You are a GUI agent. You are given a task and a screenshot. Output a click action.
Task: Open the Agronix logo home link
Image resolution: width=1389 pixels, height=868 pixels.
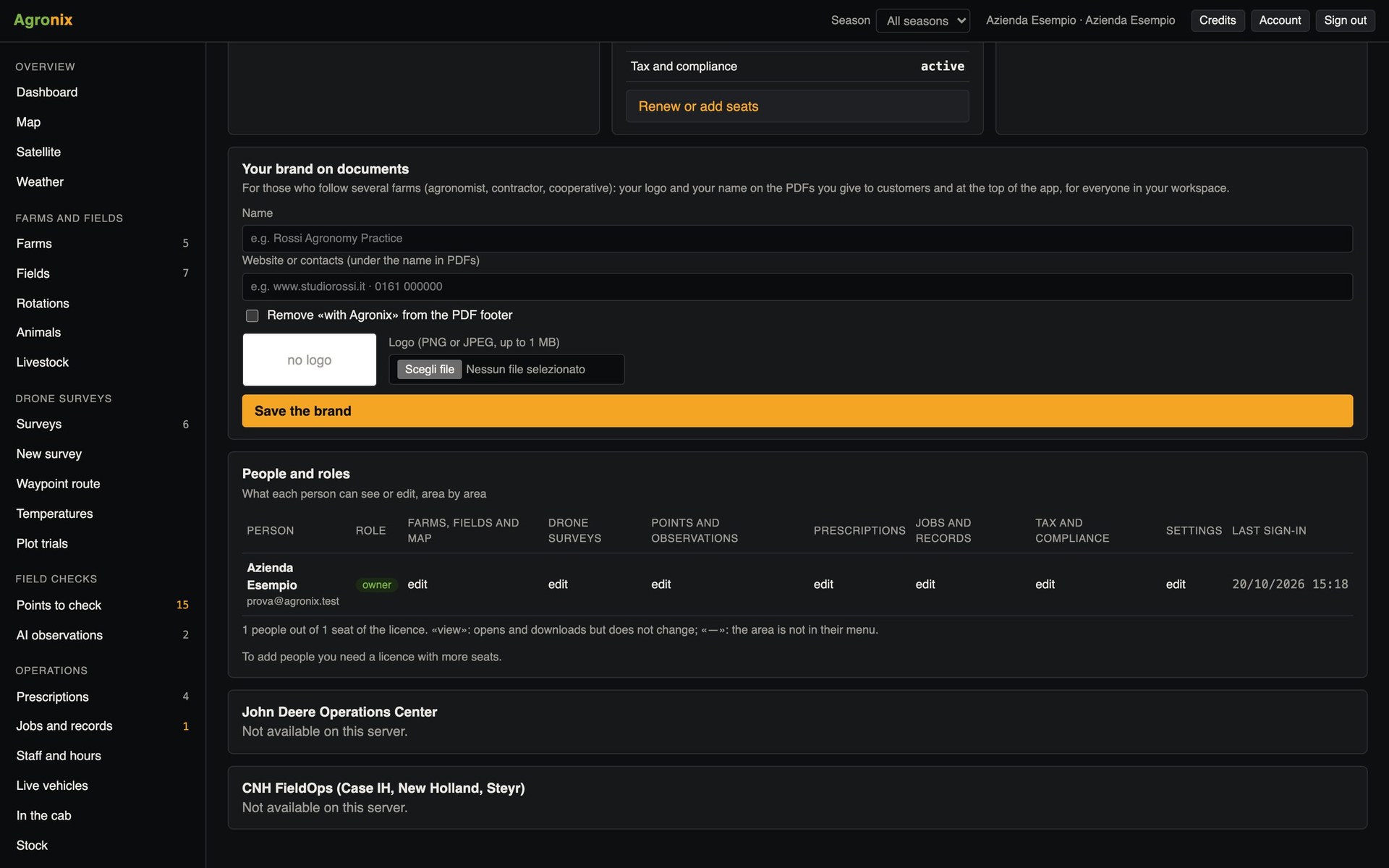point(43,20)
